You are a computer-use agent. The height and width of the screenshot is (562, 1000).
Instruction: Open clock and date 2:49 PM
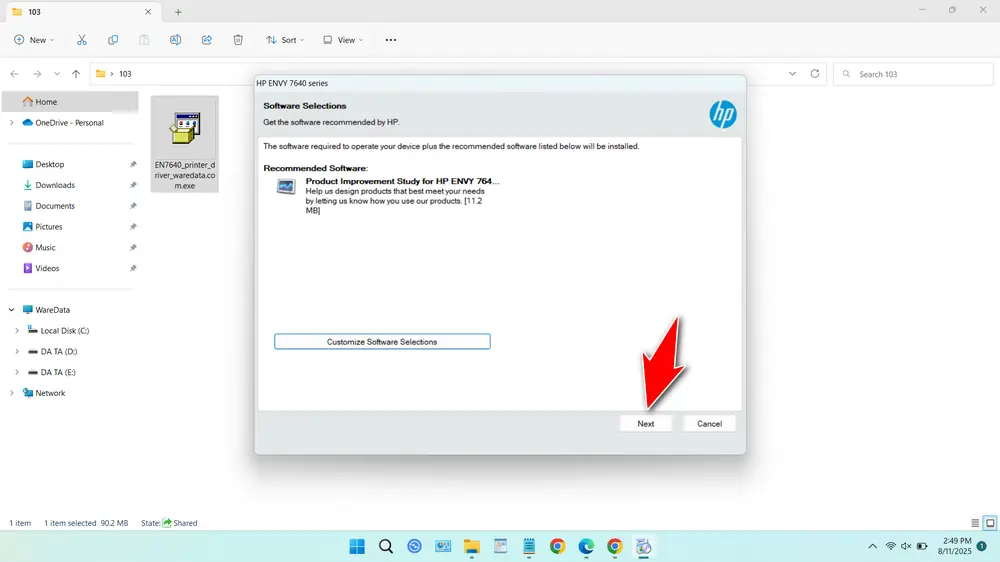(x=954, y=546)
